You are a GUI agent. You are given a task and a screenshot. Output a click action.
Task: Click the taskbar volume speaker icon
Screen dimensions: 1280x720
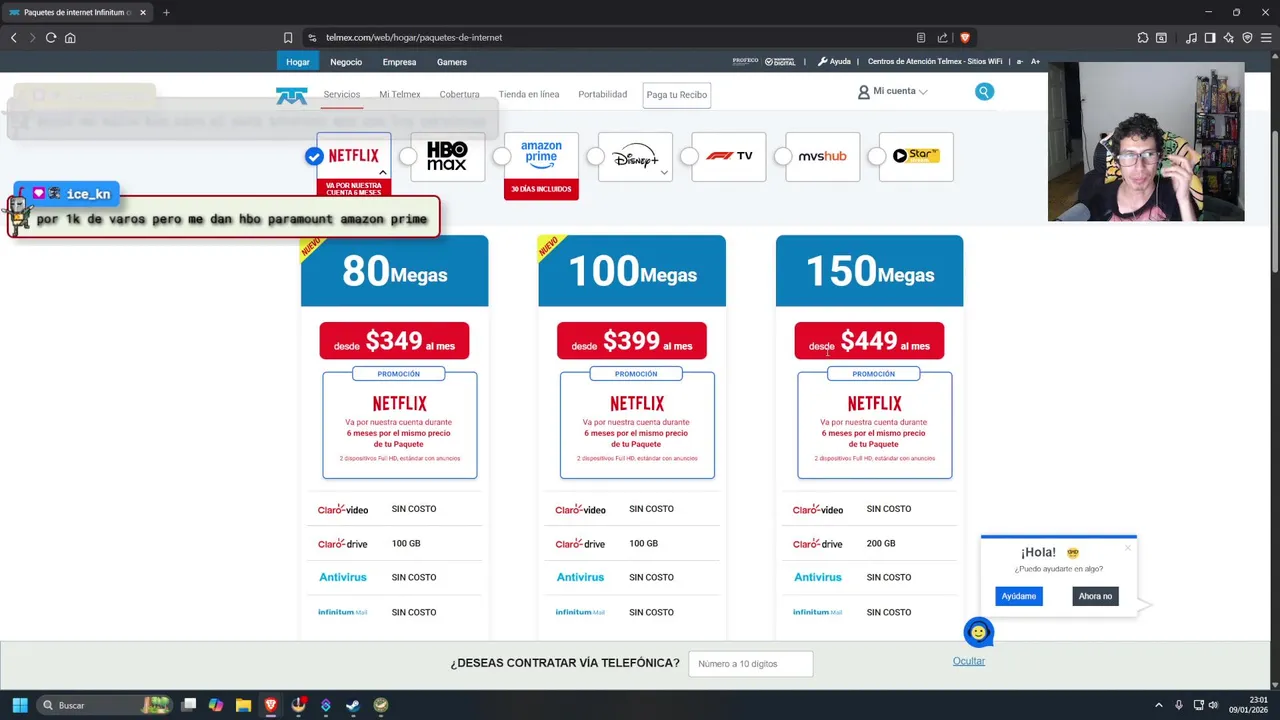(x=1215, y=705)
